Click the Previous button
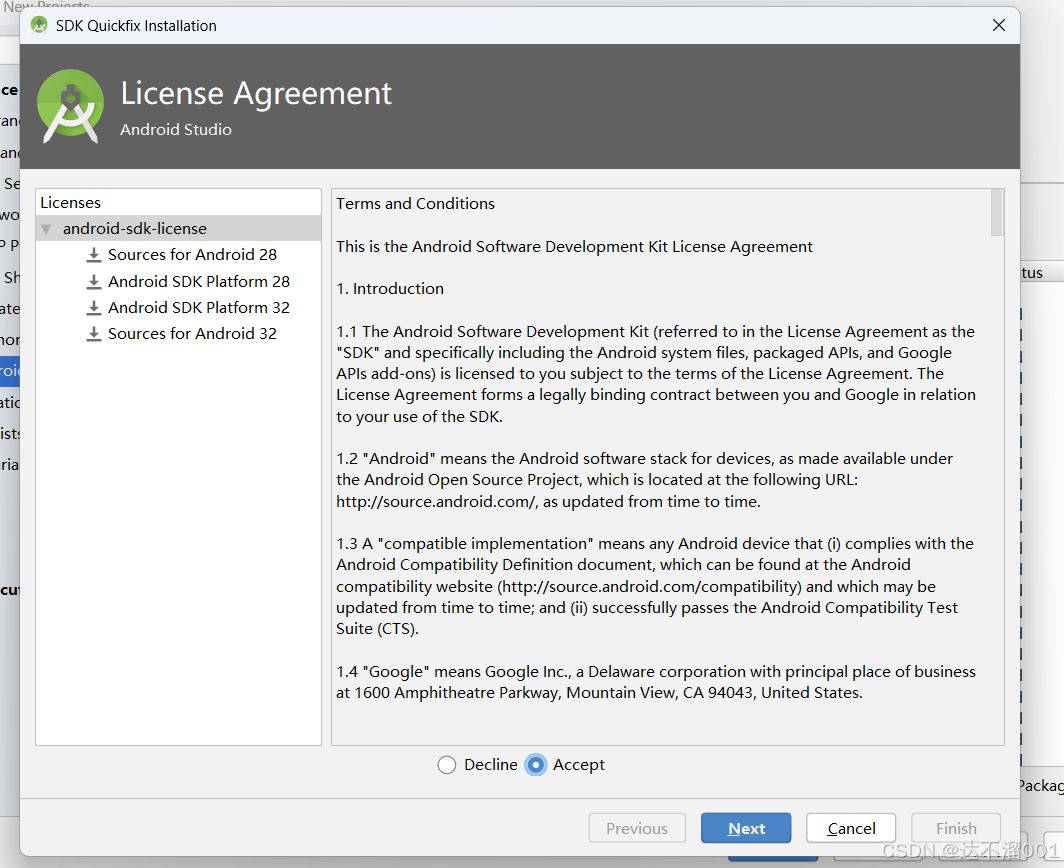Viewport: 1064px width, 868px height. [x=636, y=828]
